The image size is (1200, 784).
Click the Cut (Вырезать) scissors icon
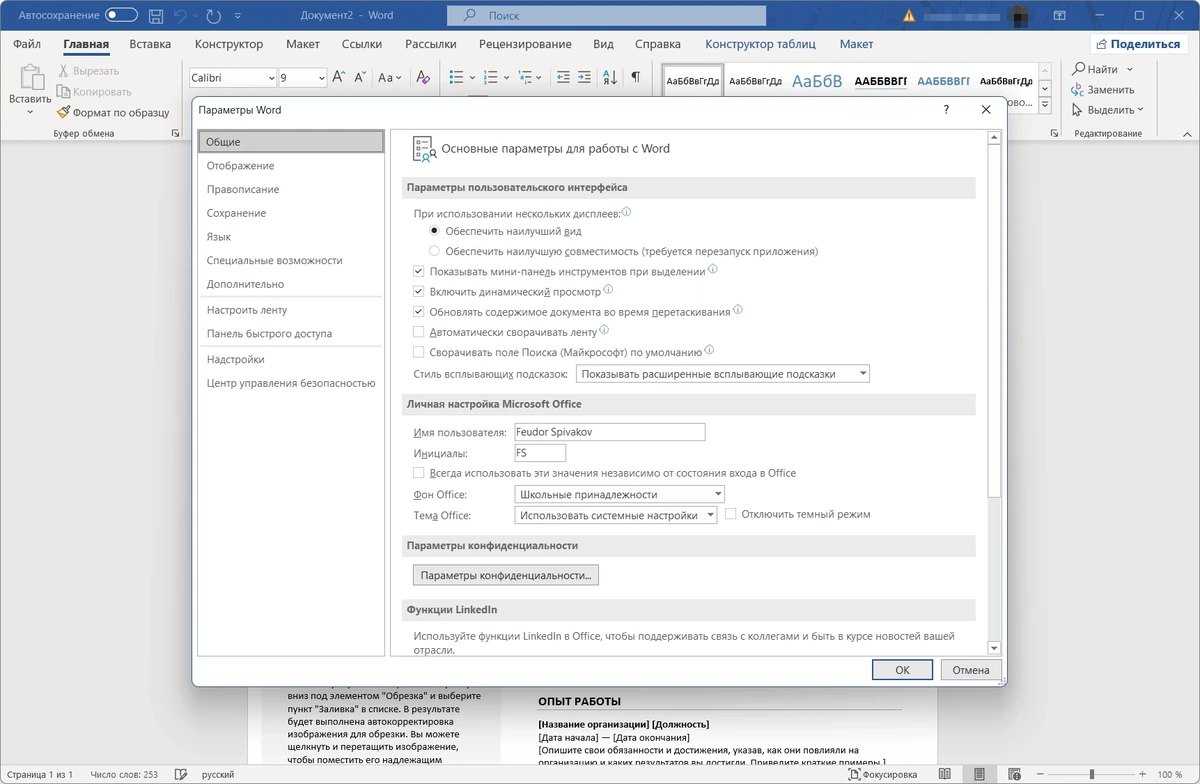(x=64, y=71)
